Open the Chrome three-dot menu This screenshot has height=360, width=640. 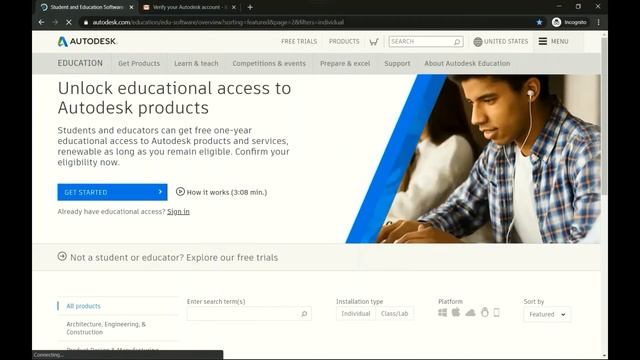(x=598, y=22)
